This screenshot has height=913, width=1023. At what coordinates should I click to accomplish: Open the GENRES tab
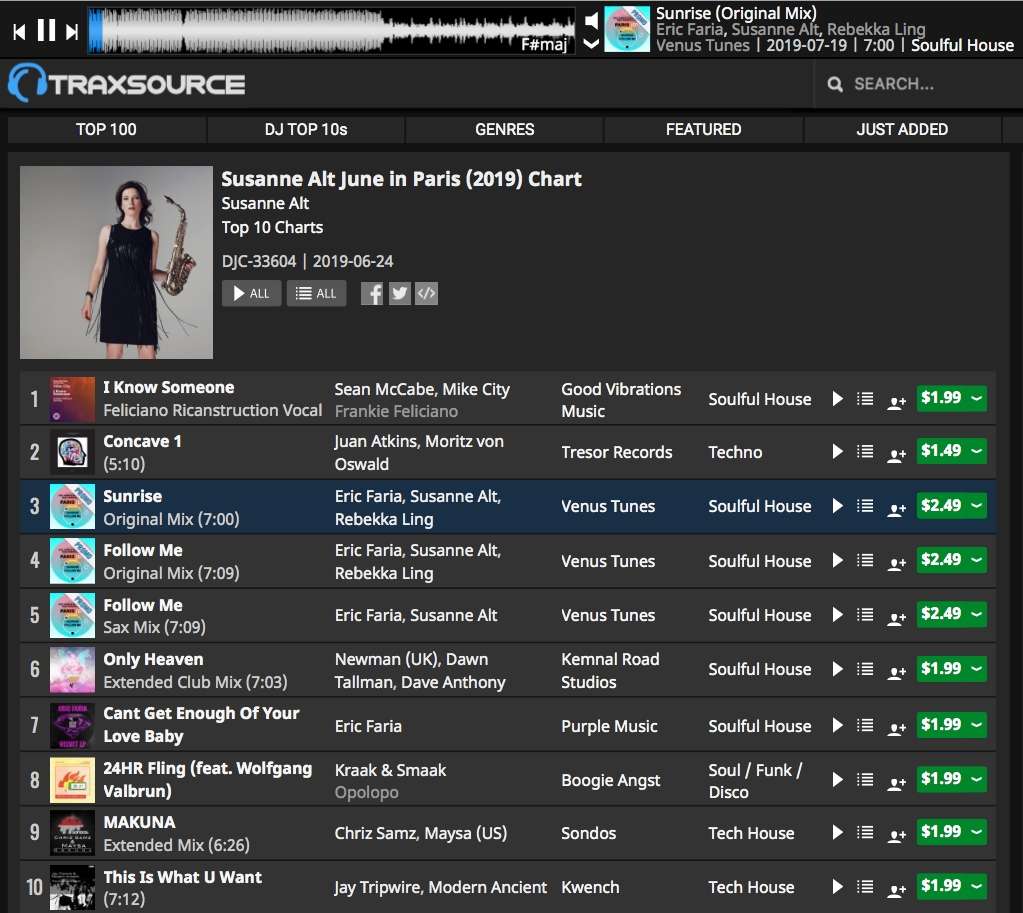click(504, 129)
